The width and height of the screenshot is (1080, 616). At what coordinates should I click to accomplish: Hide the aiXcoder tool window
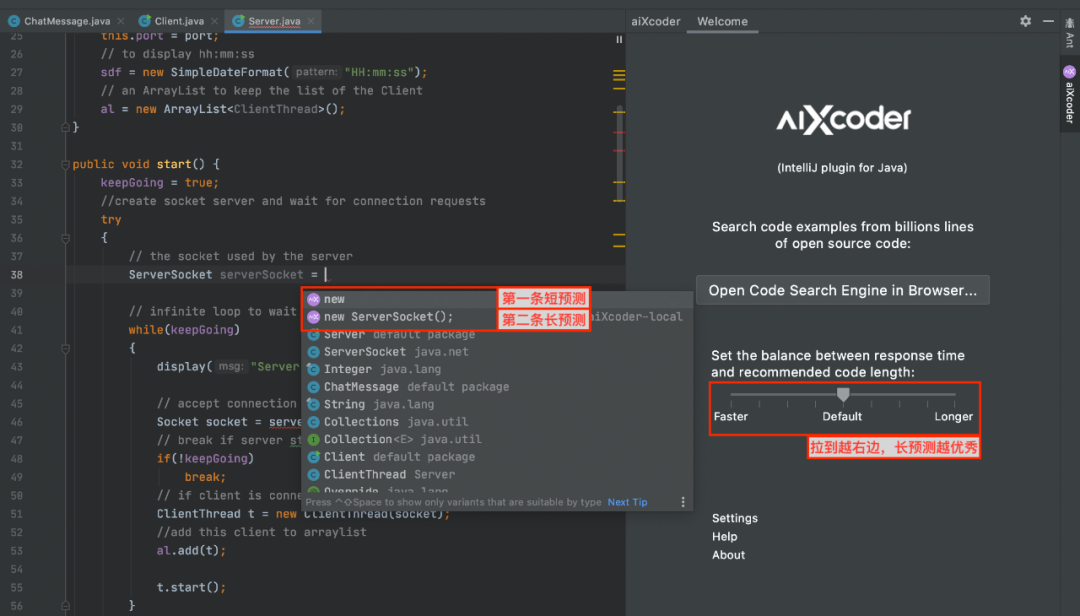pyautogui.click(x=1048, y=21)
